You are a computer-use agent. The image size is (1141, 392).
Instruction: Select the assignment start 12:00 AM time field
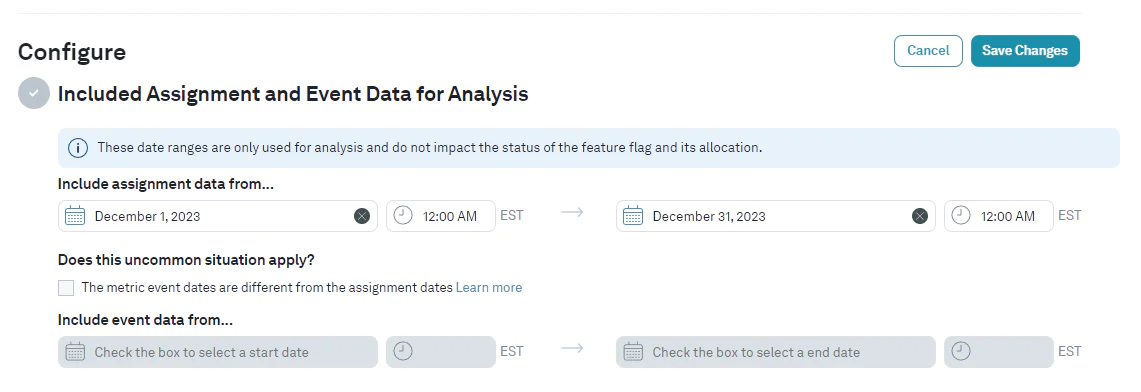click(441, 216)
